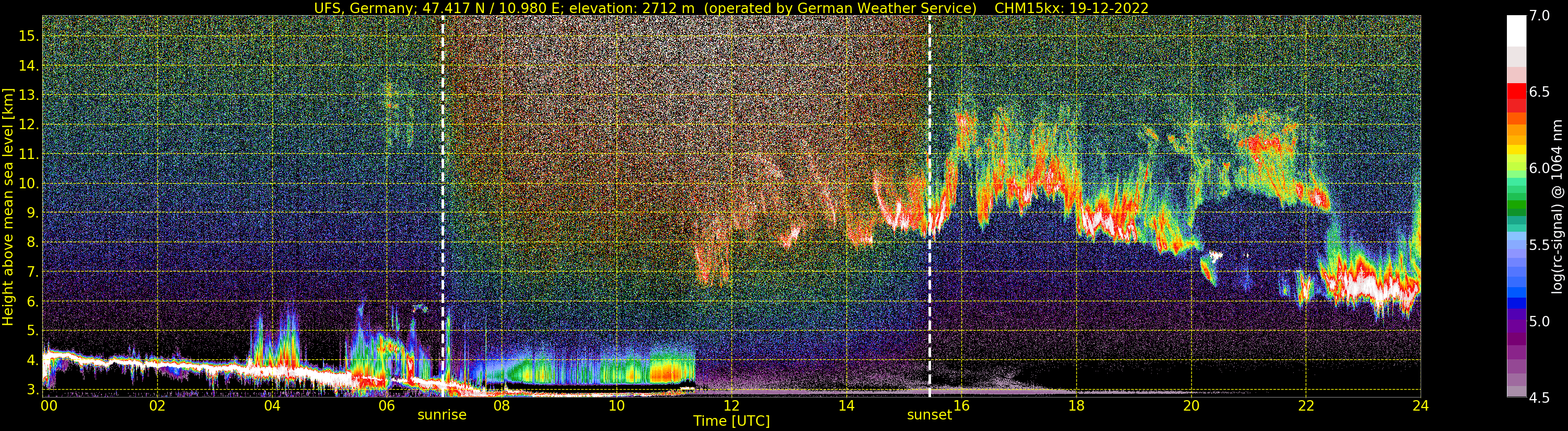Click the 'sunset' label below the axis
This screenshot has height=431, width=1568.
(x=929, y=415)
